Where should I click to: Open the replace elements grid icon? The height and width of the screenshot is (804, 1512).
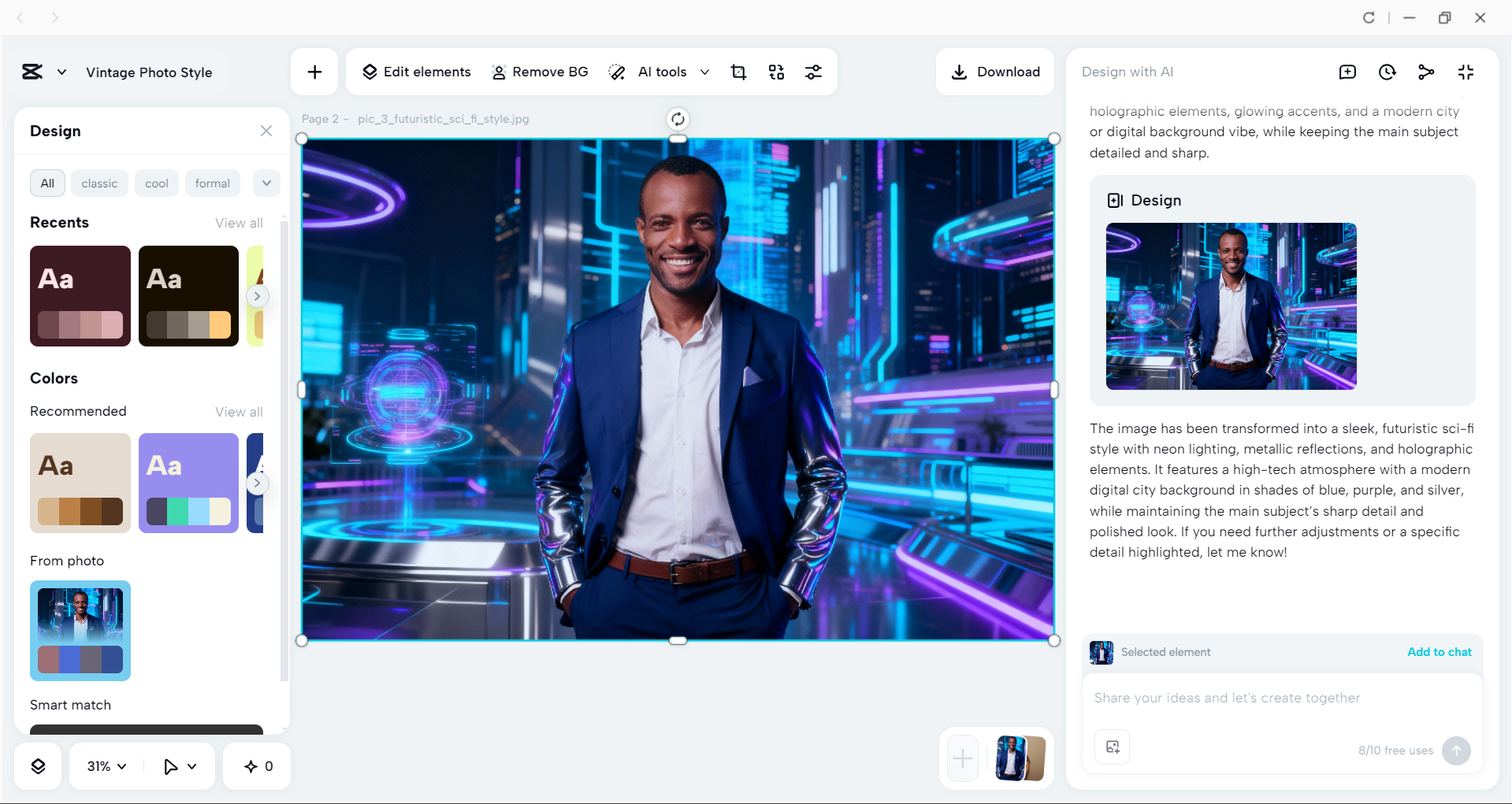coord(776,72)
